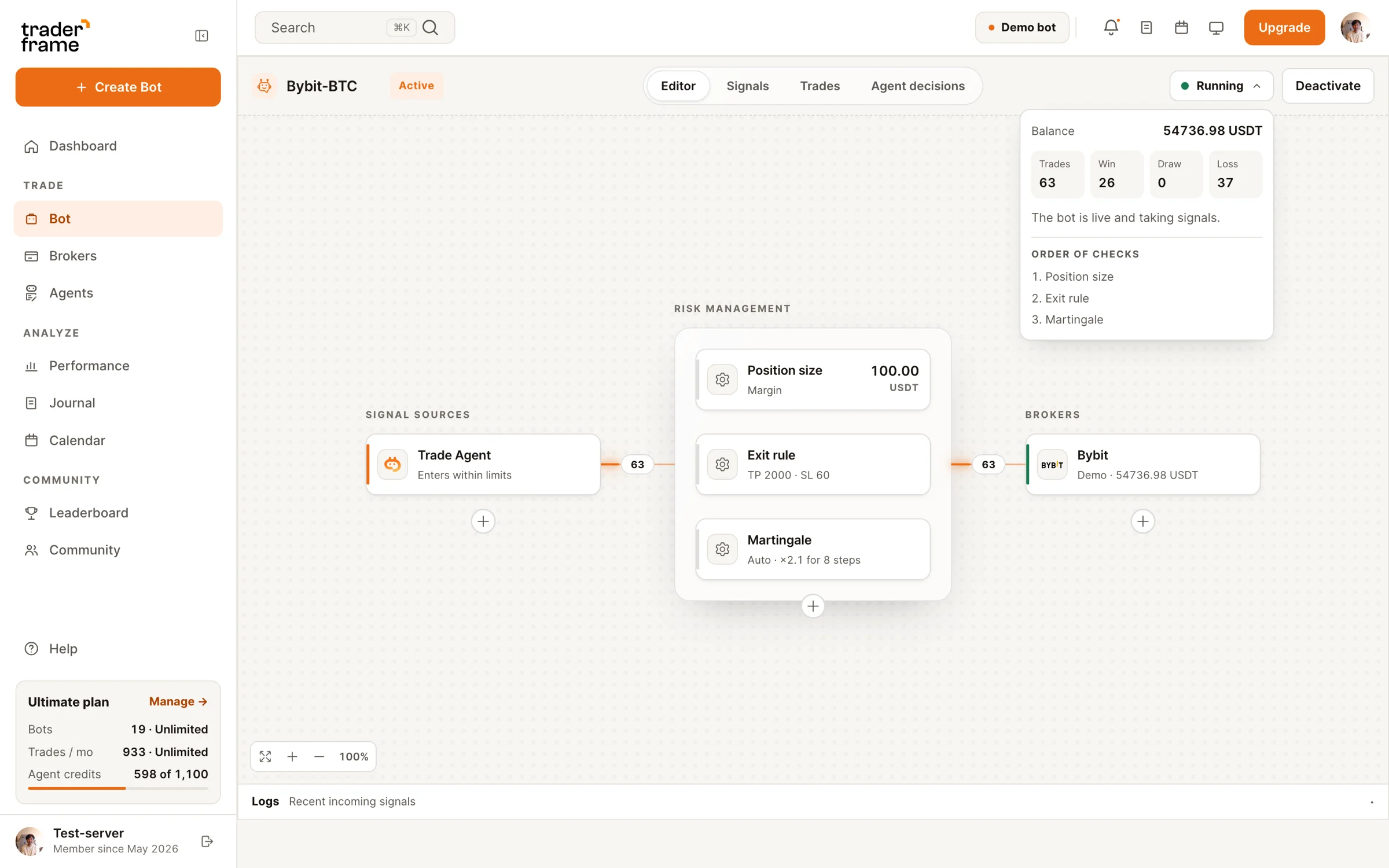
Task: Zoom in the canvas
Action: click(x=292, y=756)
